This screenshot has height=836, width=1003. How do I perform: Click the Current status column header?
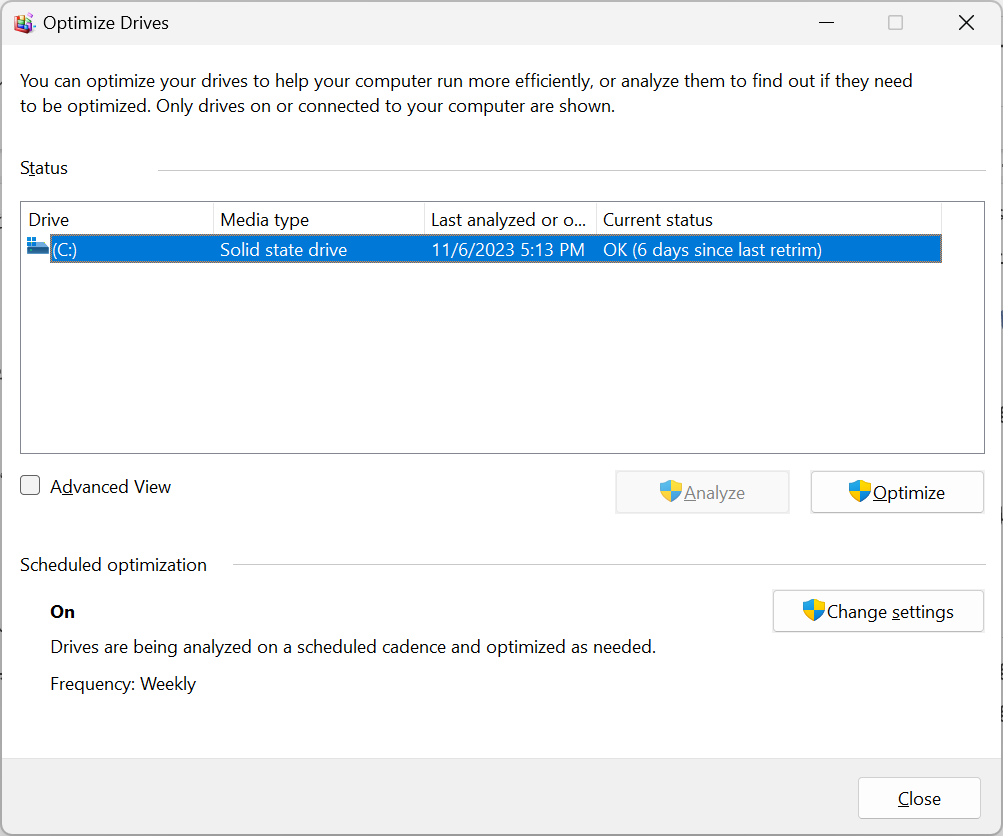tap(769, 219)
